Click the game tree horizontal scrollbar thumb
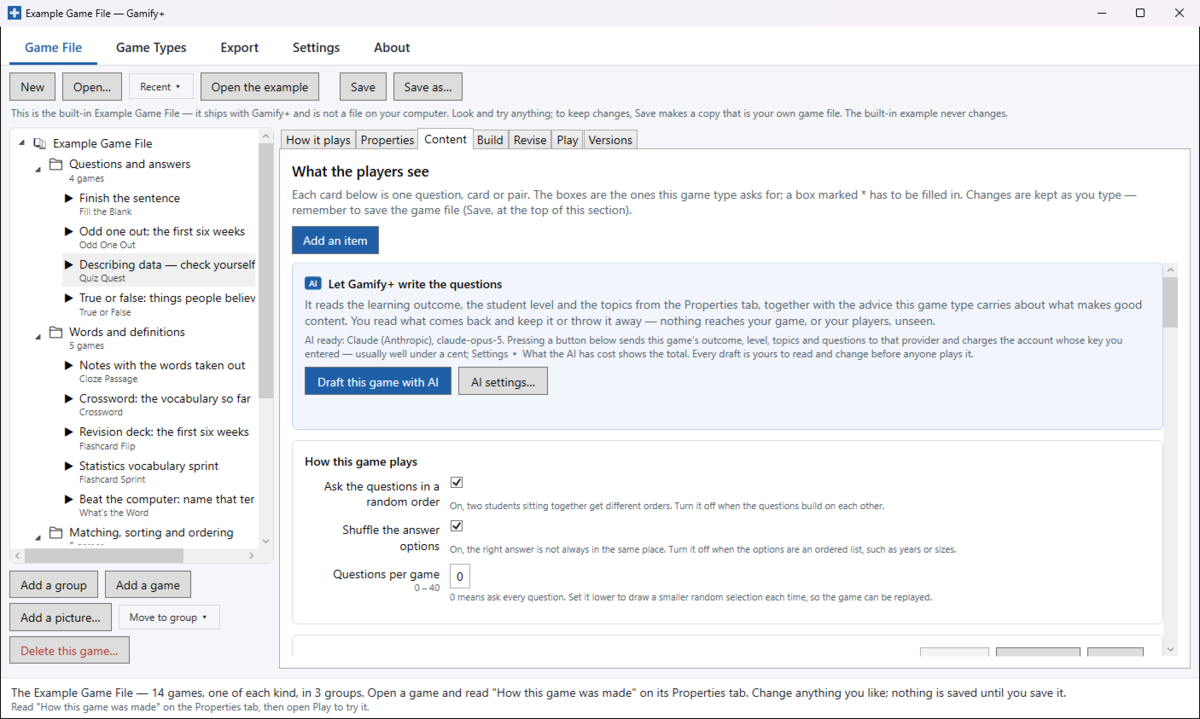 (x=104, y=556)
